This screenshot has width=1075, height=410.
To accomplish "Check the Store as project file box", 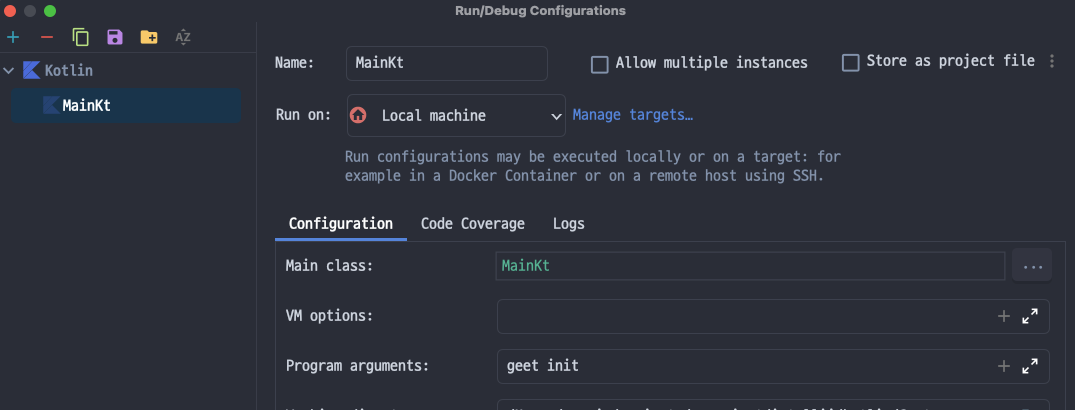I will [851, 63].
